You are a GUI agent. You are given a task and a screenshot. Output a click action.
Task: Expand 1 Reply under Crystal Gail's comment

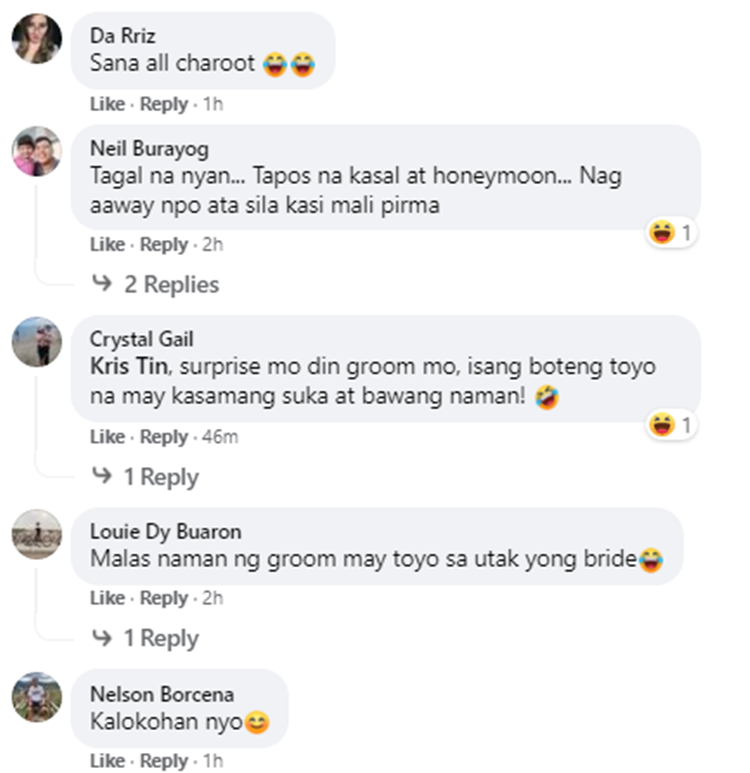click(145, 477)
